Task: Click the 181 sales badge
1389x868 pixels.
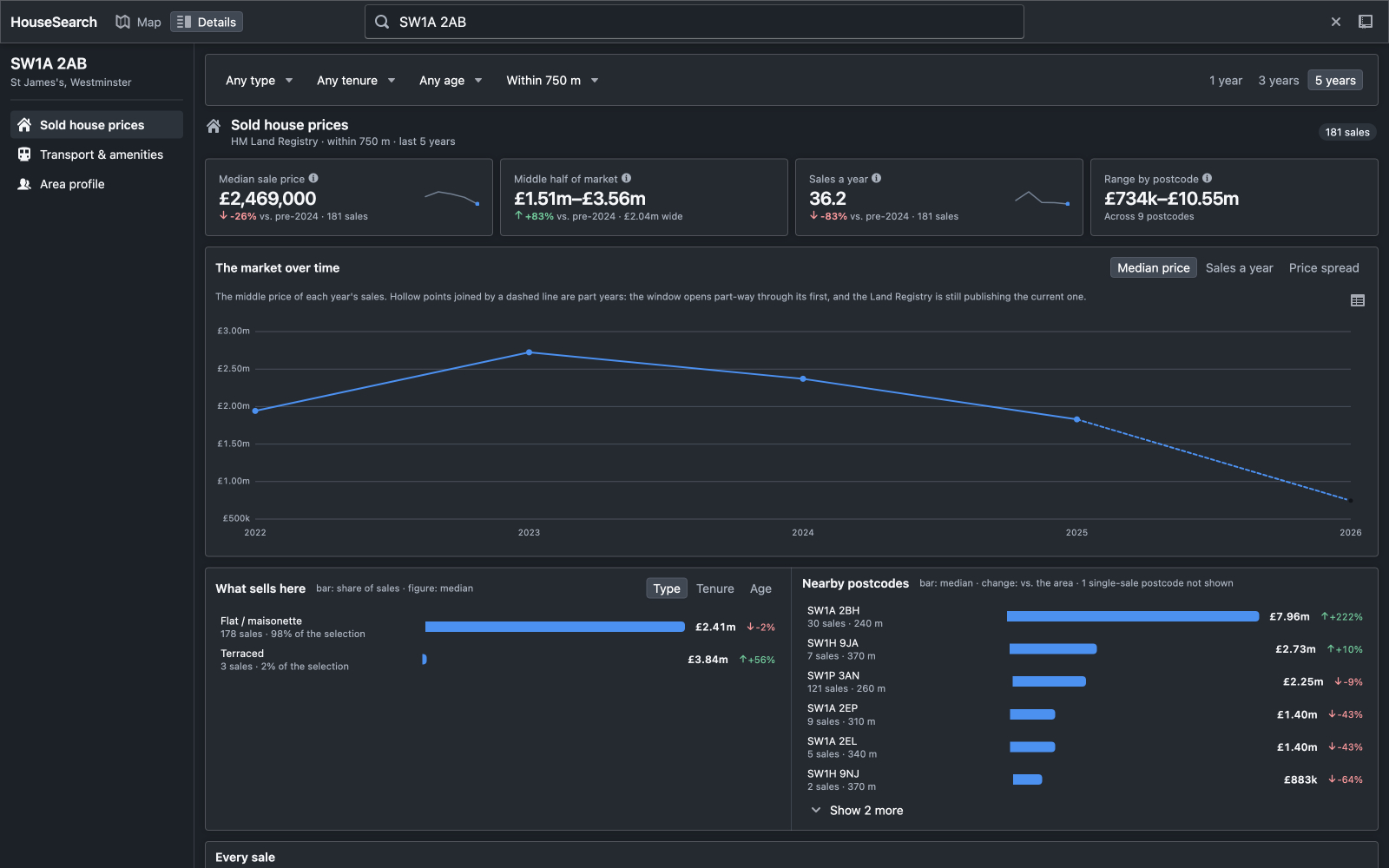Action: [x=1347, y=132]
